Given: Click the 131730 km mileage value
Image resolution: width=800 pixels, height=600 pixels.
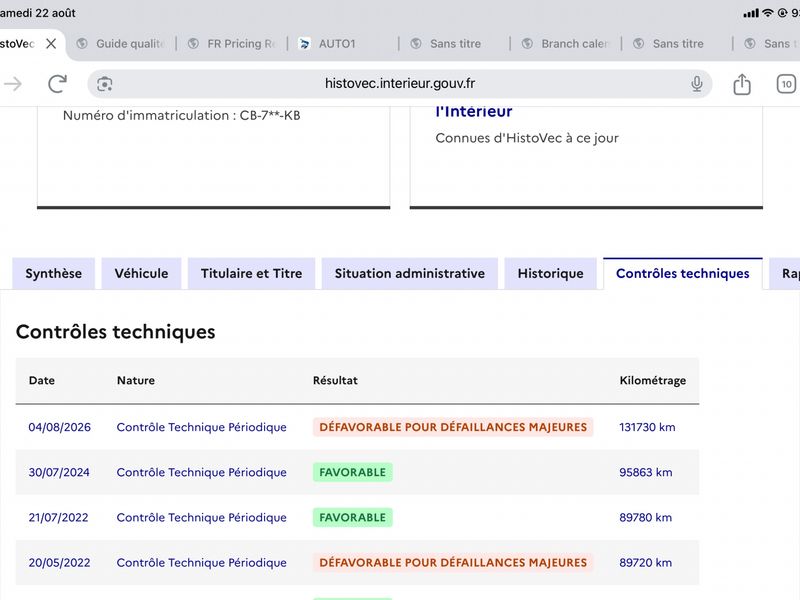Looking at the screenshot, I should (x=647, y=427).
